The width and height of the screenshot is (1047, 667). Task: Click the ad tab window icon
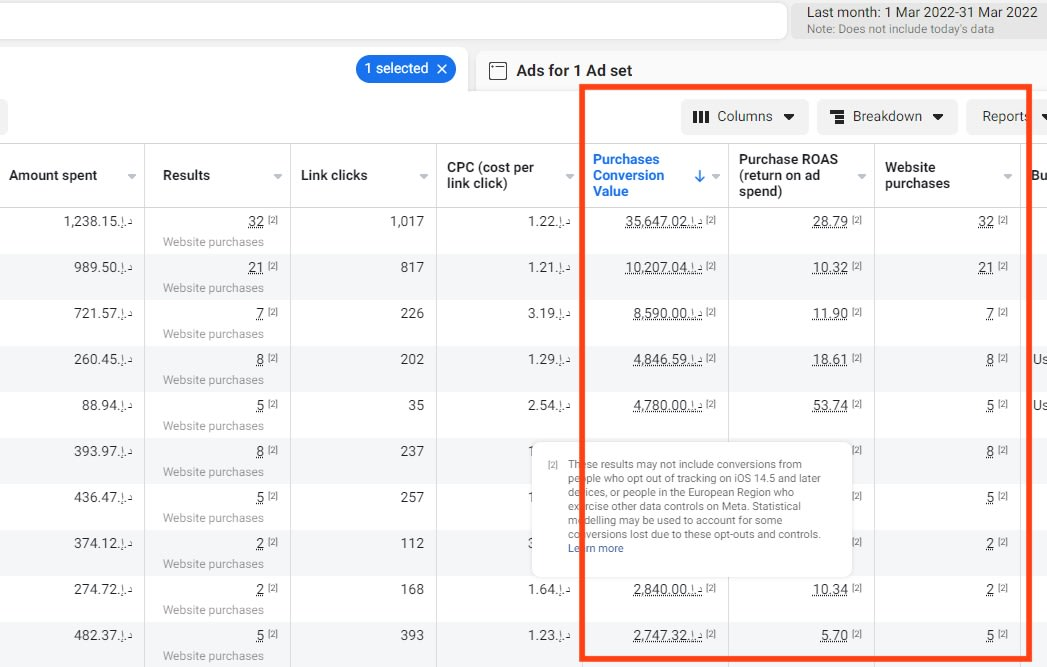497,71
